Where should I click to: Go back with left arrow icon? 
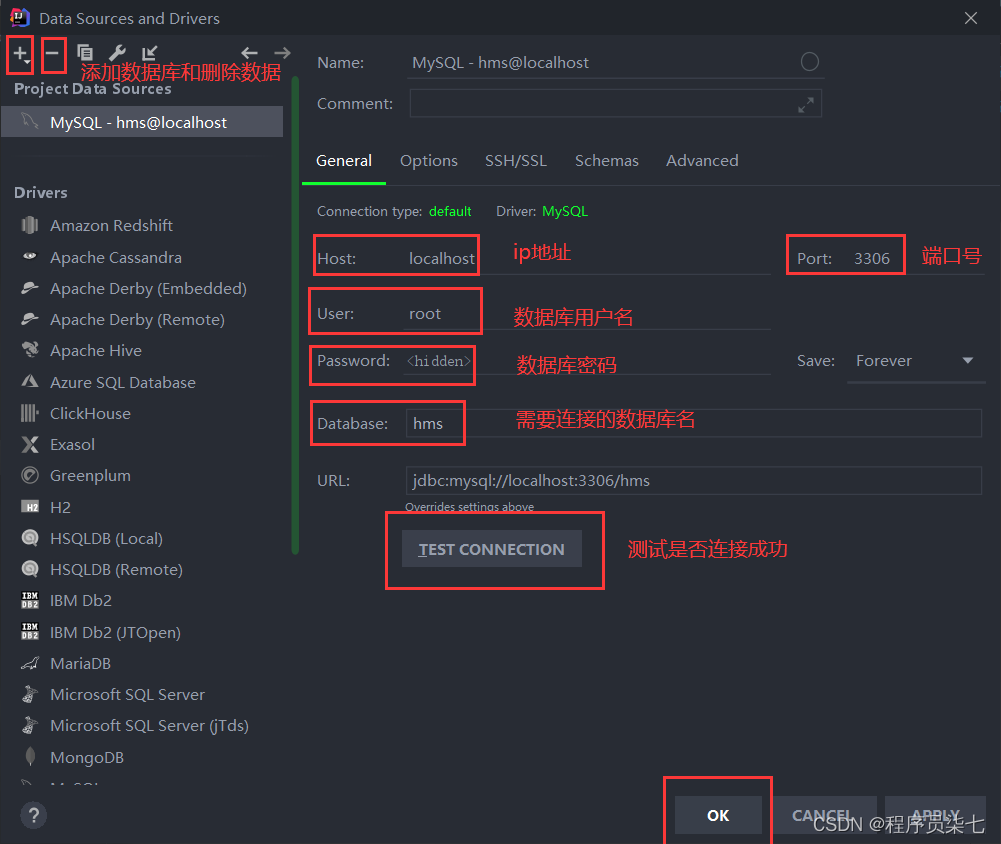point(249,53)
